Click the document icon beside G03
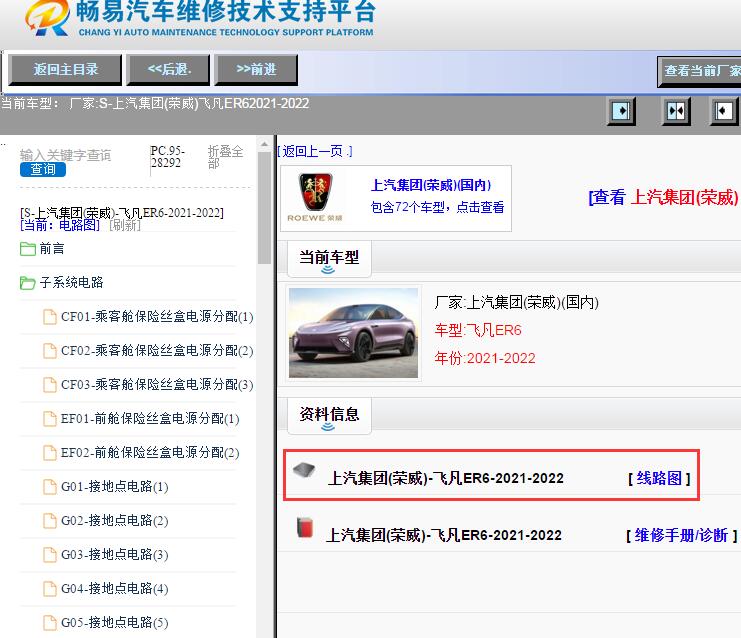This screenshot has width=741, height=638. click(50, 555)
